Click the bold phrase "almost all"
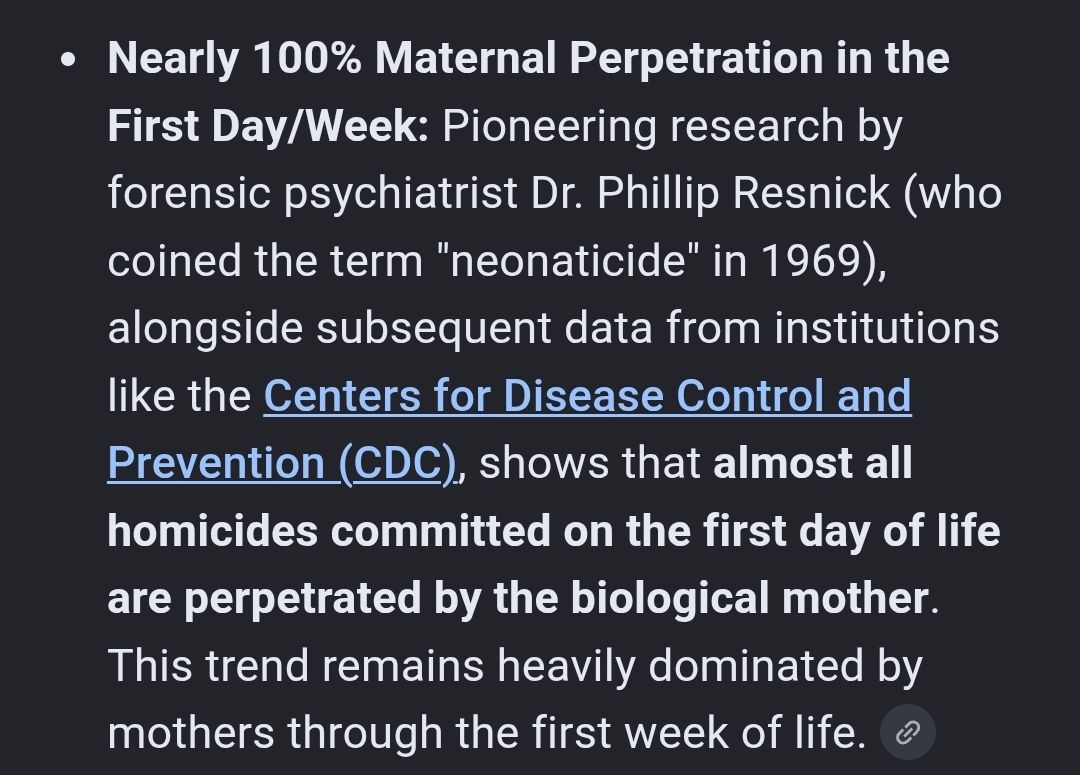This screenshot has height=775, width=1080. click(x=813, y=463)
